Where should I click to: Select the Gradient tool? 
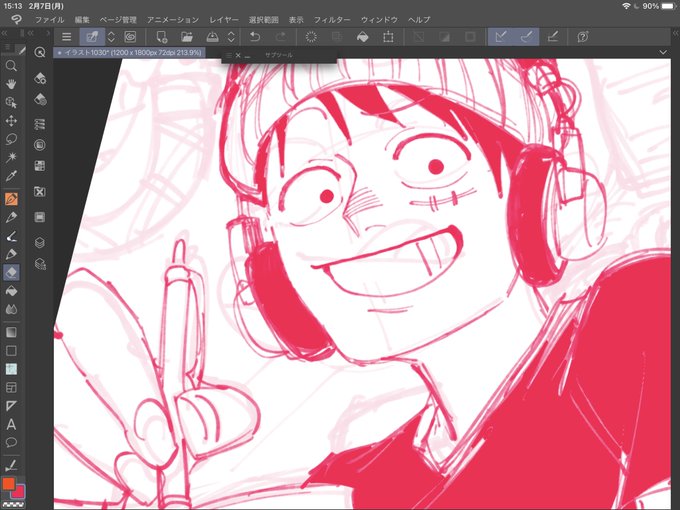tap(11, 332)
